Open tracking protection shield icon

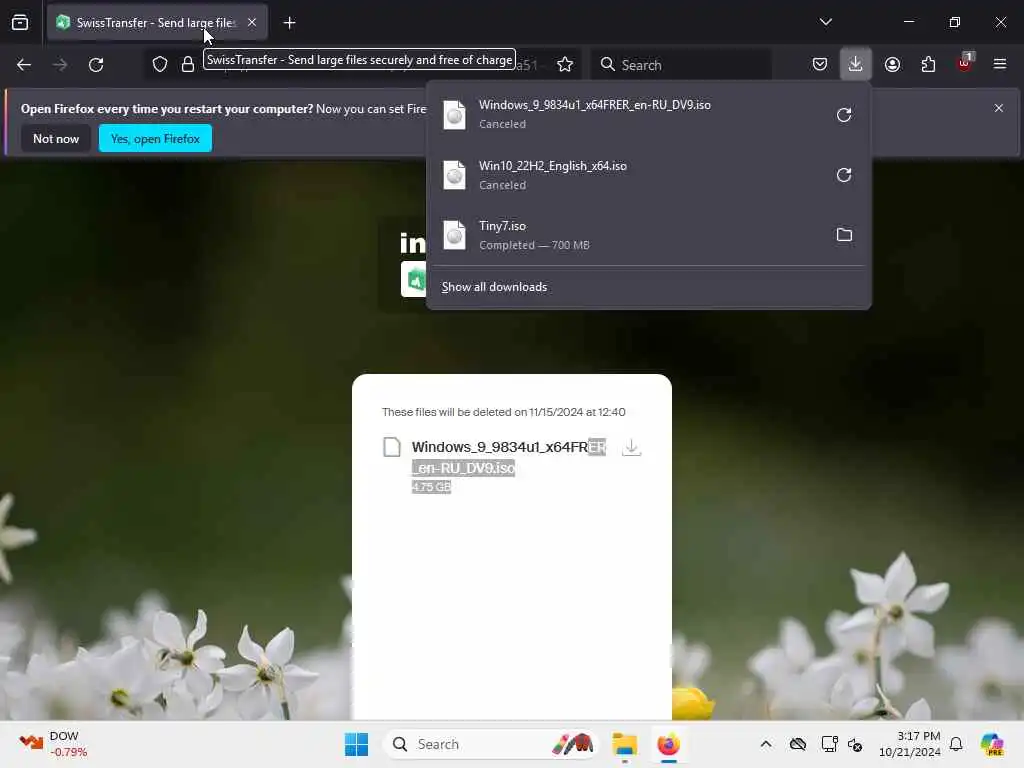click(160, 64)
